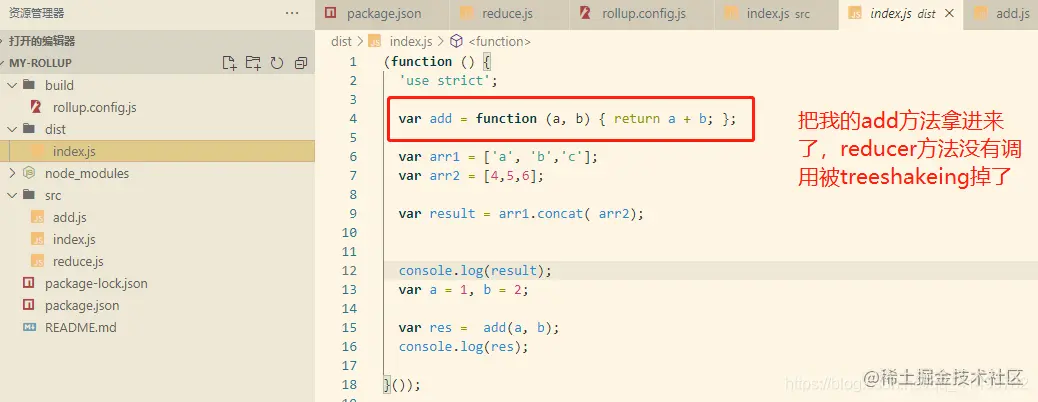Select index.js under the dist folder

click(74, 151)
